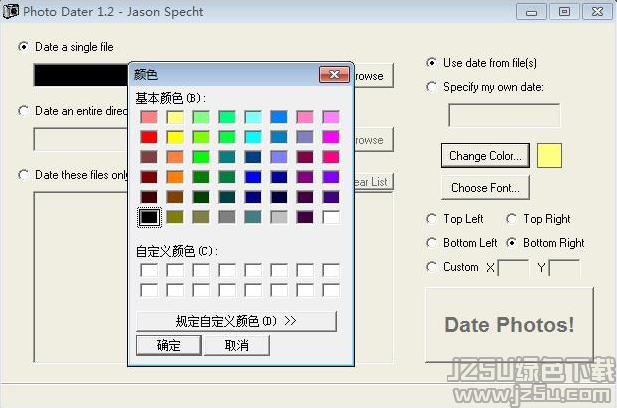Confirm color with the 确定 button
Image resolution: width=617 pixels, height=408 pixels.
click(x=168, y=345)
